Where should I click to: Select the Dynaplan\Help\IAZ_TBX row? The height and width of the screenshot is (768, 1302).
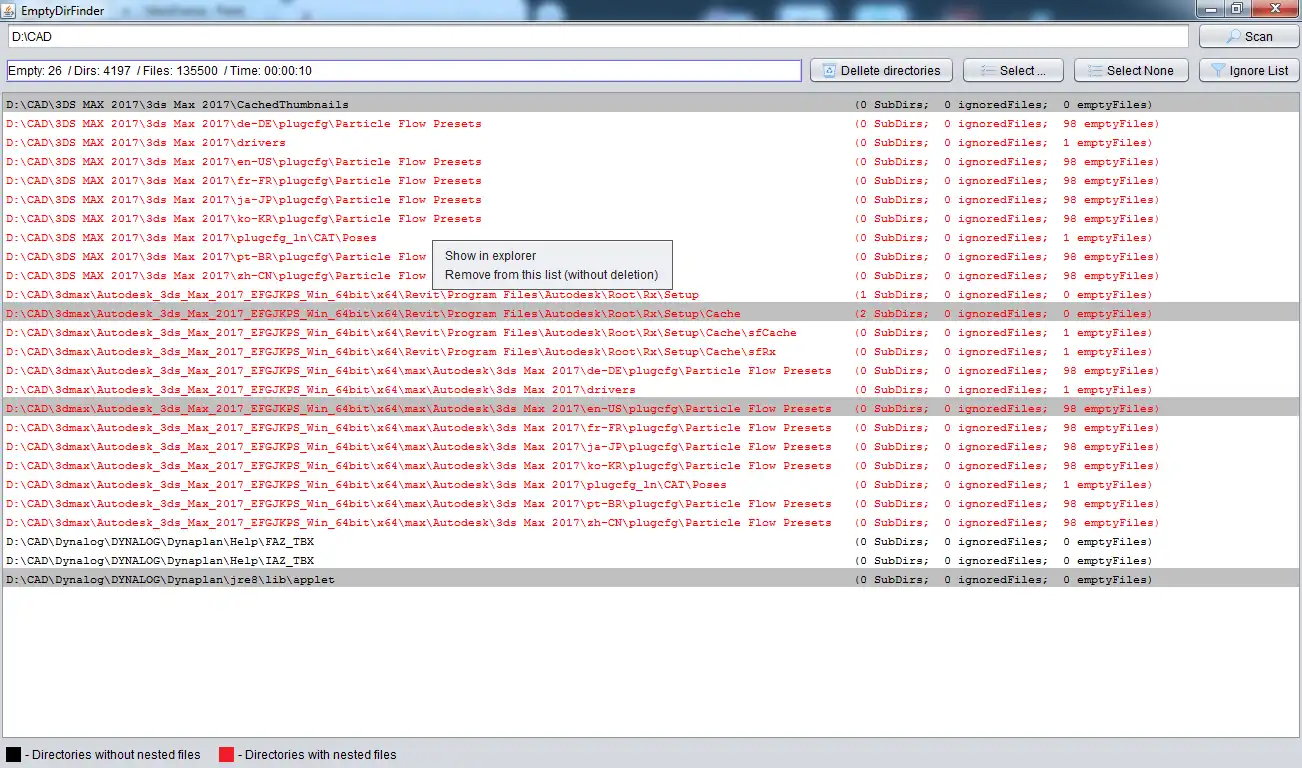point(650,561)
